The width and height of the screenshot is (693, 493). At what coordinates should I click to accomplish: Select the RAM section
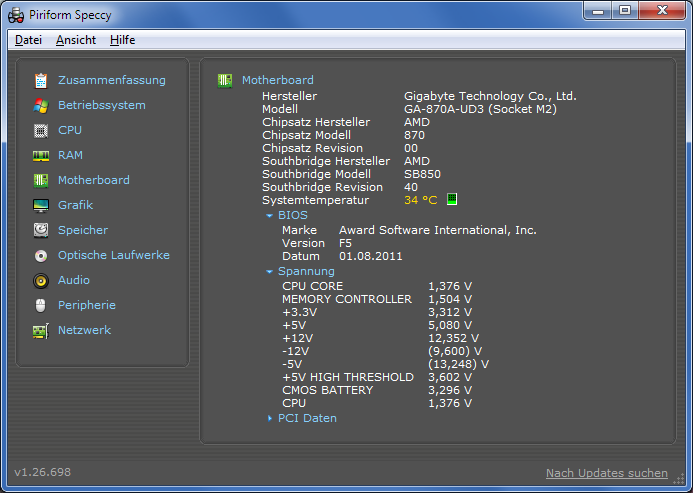(70, 155)
